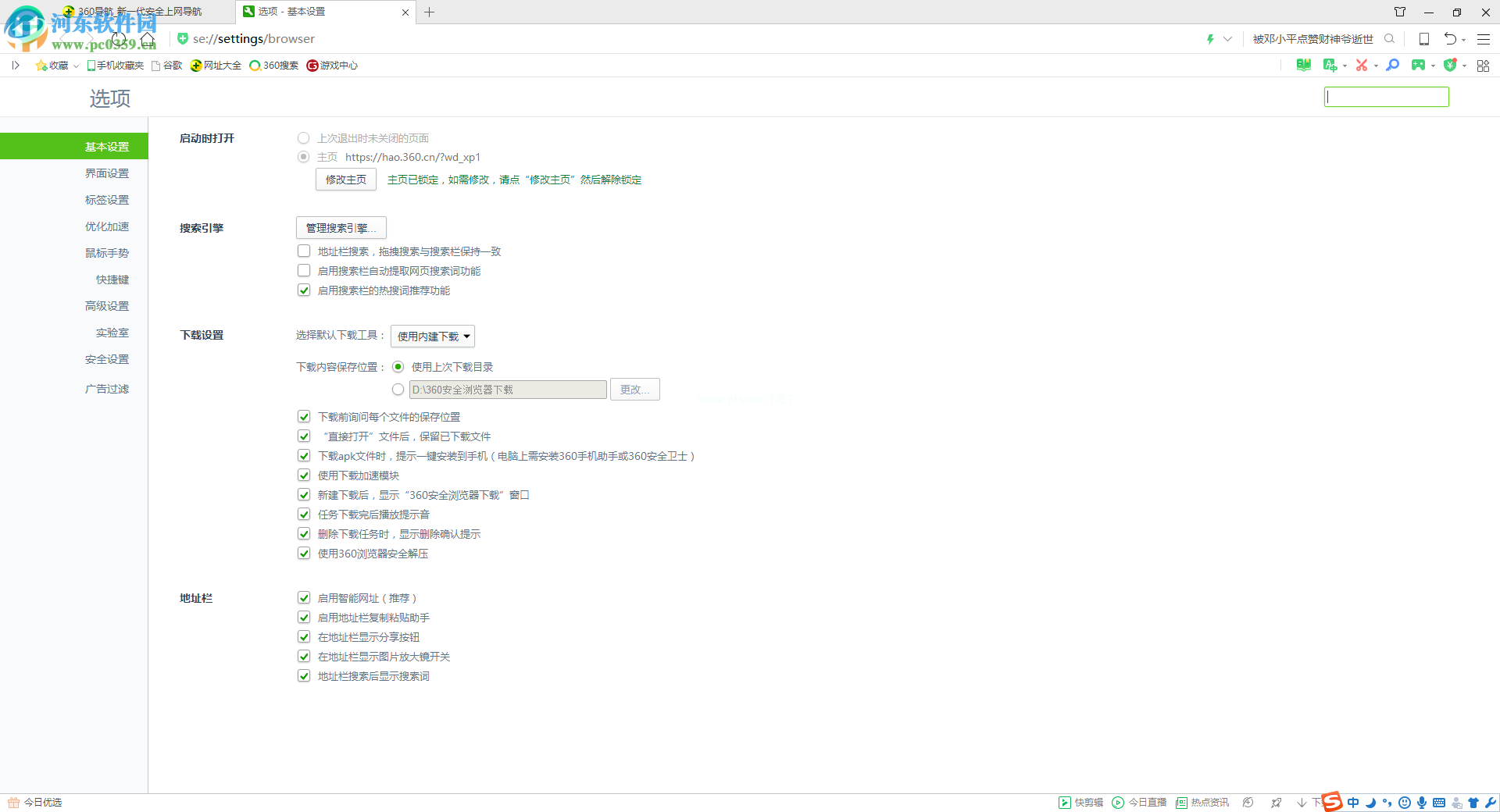Toggle 使用下载加速模块 checkbox
Viewport: 1500px width, 812px height.
pyautogui.click(x=304, y=475)
